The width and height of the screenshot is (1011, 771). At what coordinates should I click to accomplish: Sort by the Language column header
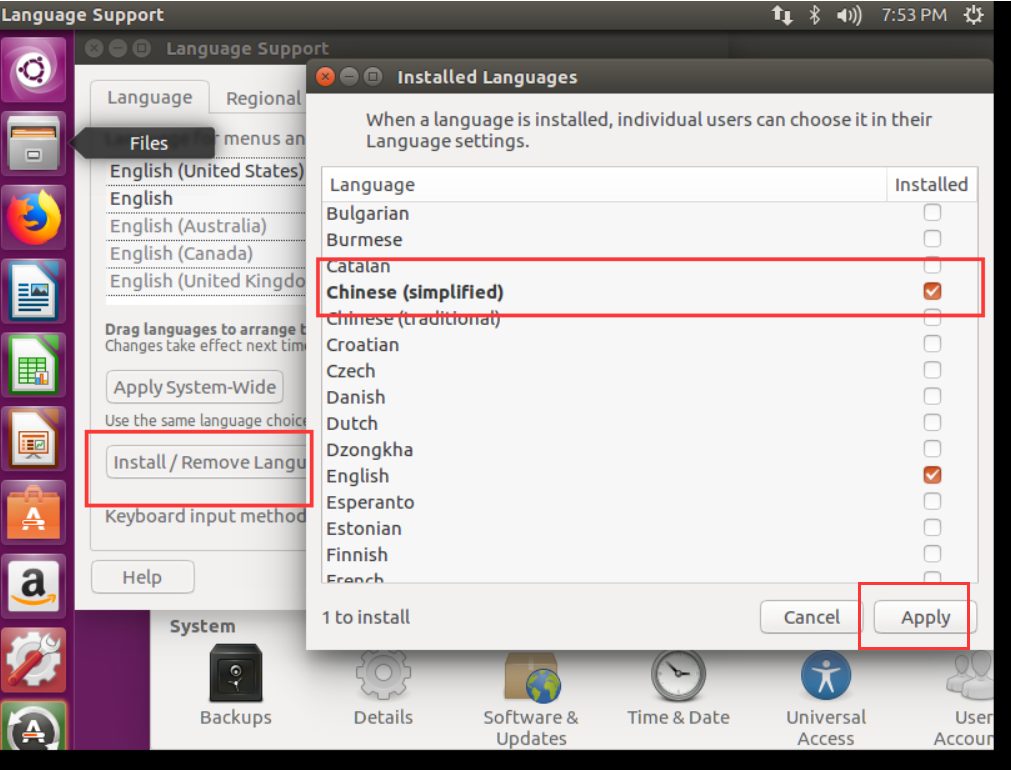pyautogui.click(x=605, y=184)
